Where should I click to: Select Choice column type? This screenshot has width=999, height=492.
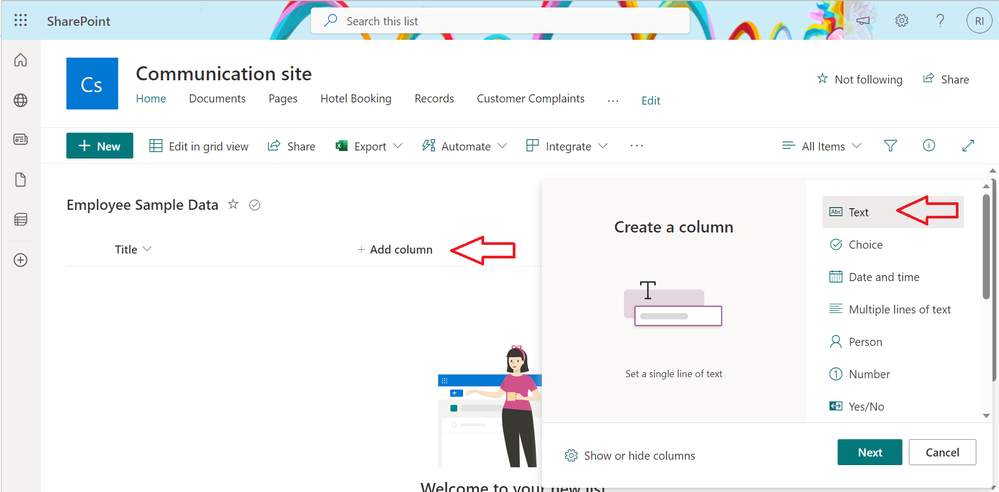tap(893, 245)
